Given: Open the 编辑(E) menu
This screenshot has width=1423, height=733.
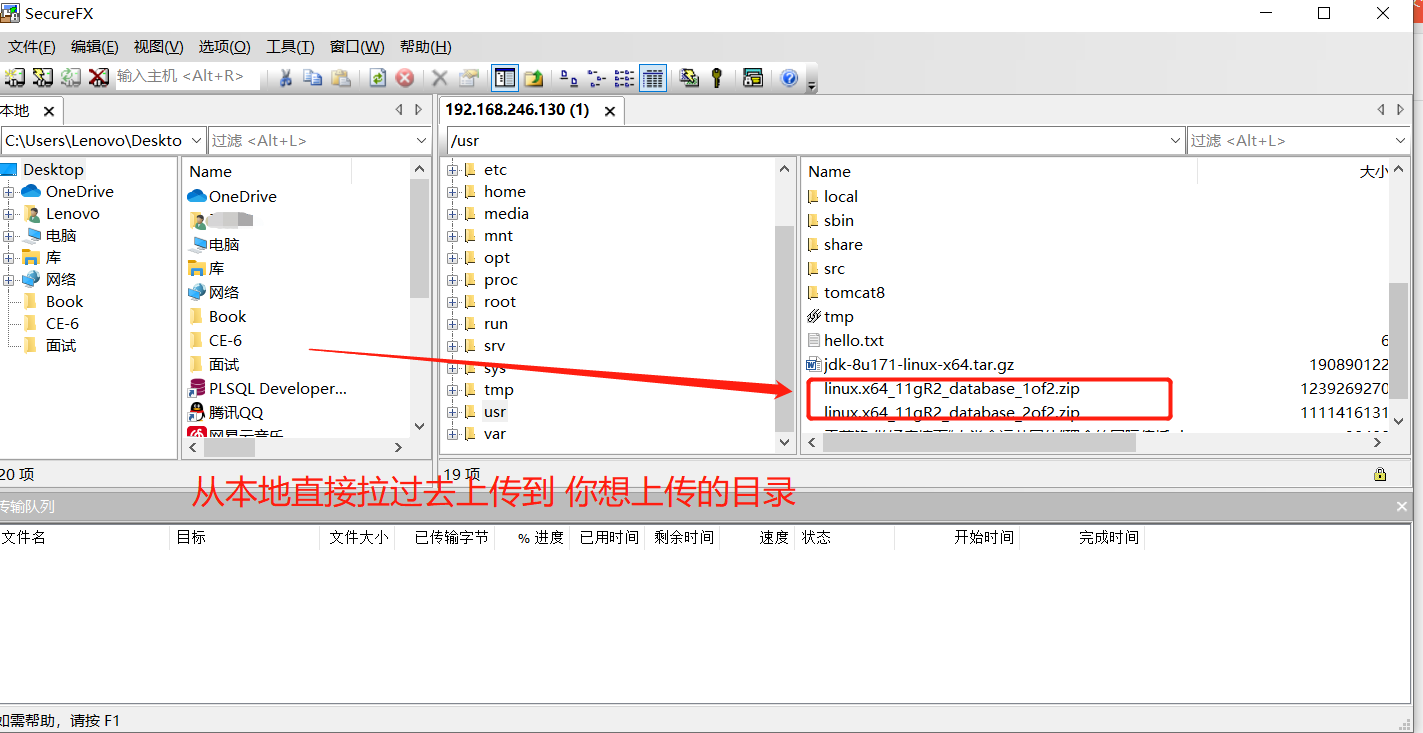Looking at the screenshot, I should coord(95,47).
